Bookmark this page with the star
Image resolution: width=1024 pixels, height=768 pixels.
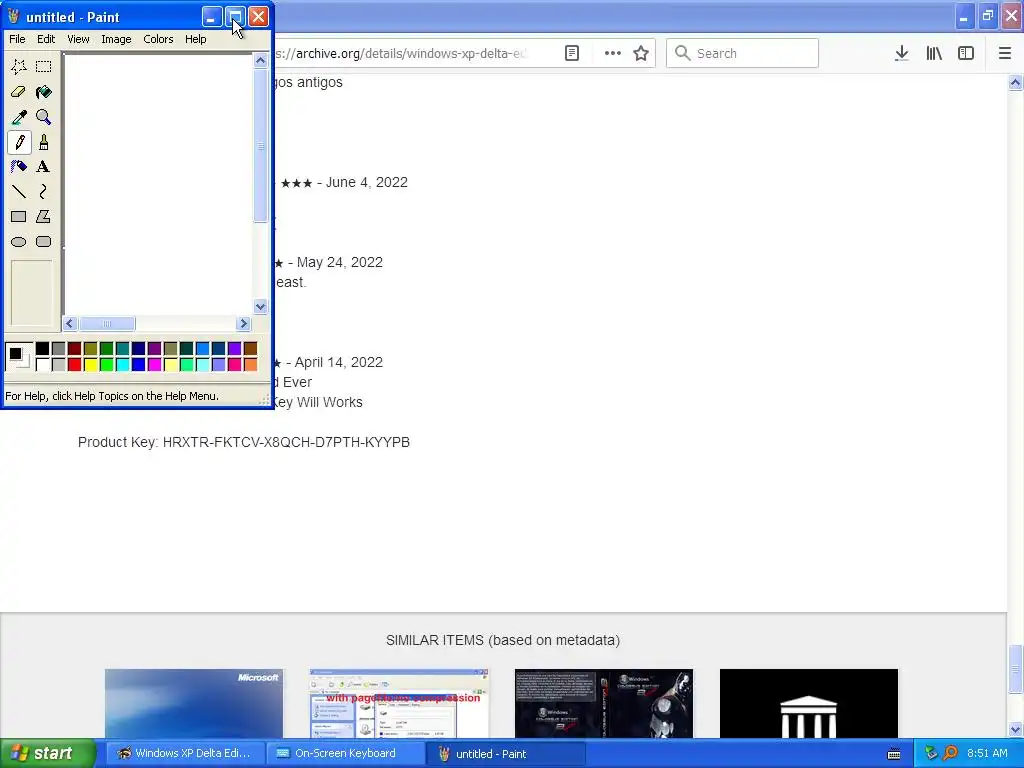coord(641,54)
